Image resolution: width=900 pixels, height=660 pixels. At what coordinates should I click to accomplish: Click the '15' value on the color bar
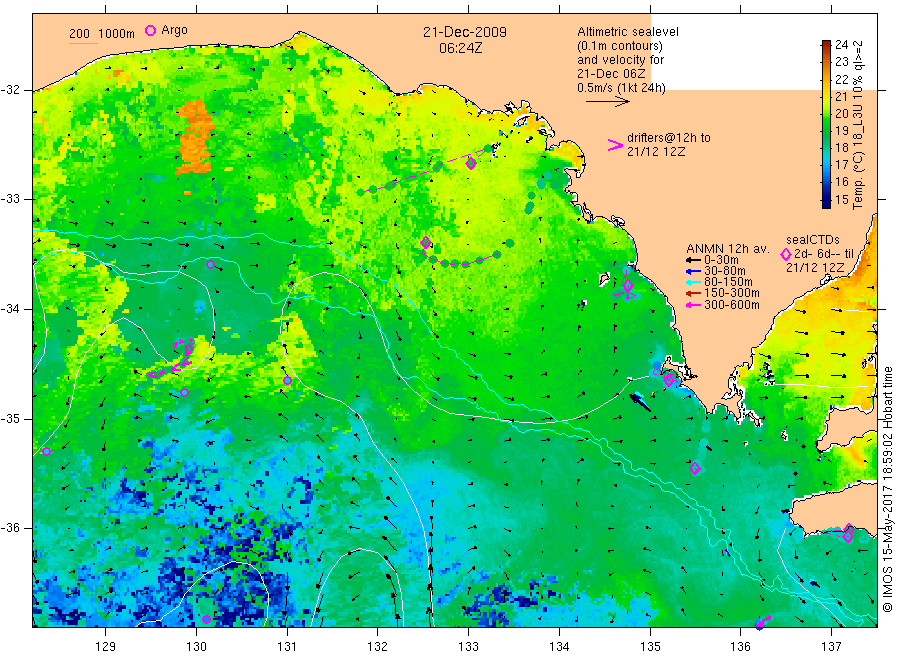click(x=841, y=200)
